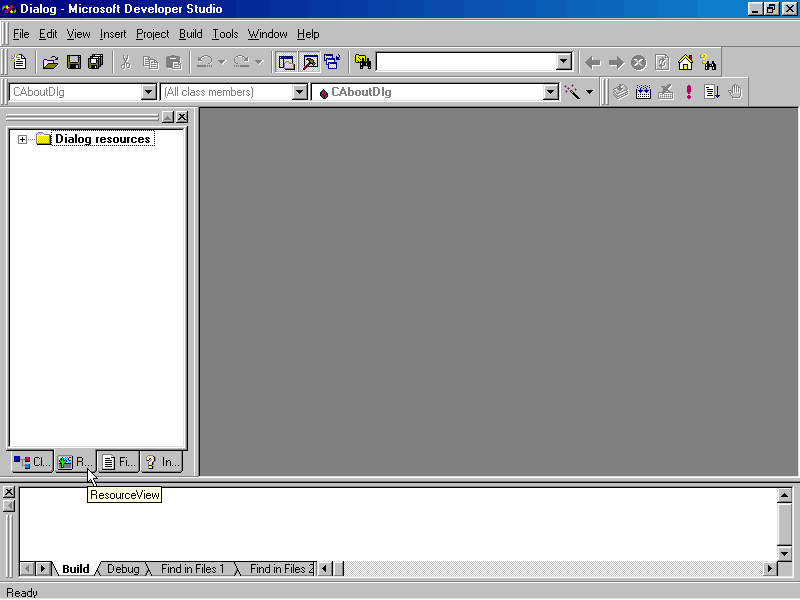Screen dimensions: 800x600
Task: Click the Search help icon
Action: [708, 63]
